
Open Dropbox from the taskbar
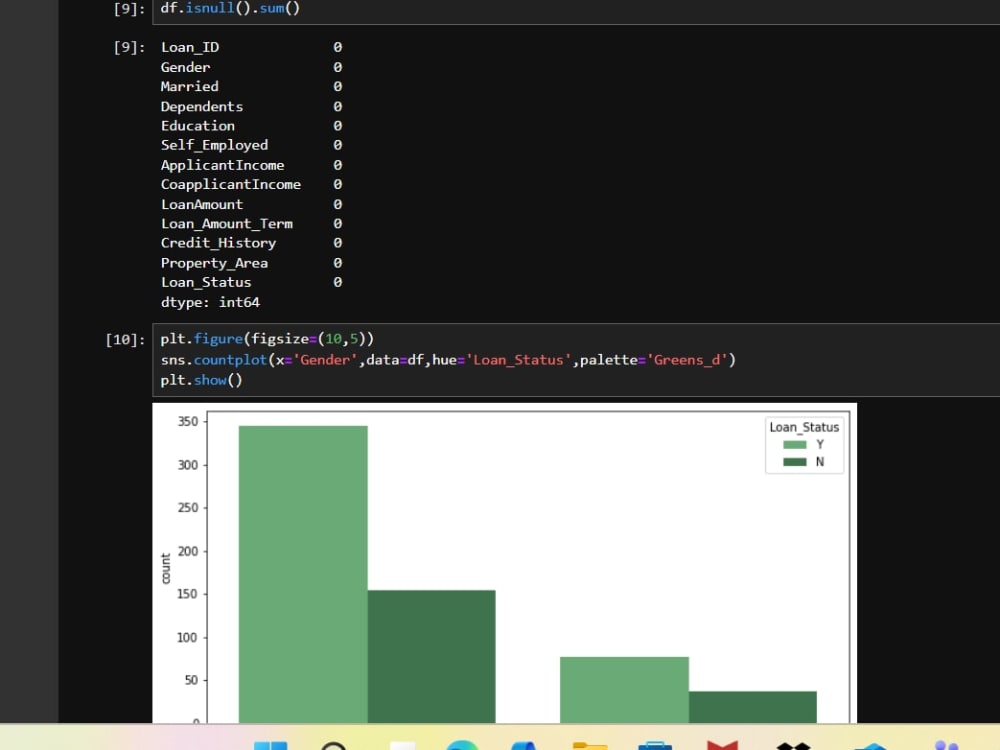[793, 745]
